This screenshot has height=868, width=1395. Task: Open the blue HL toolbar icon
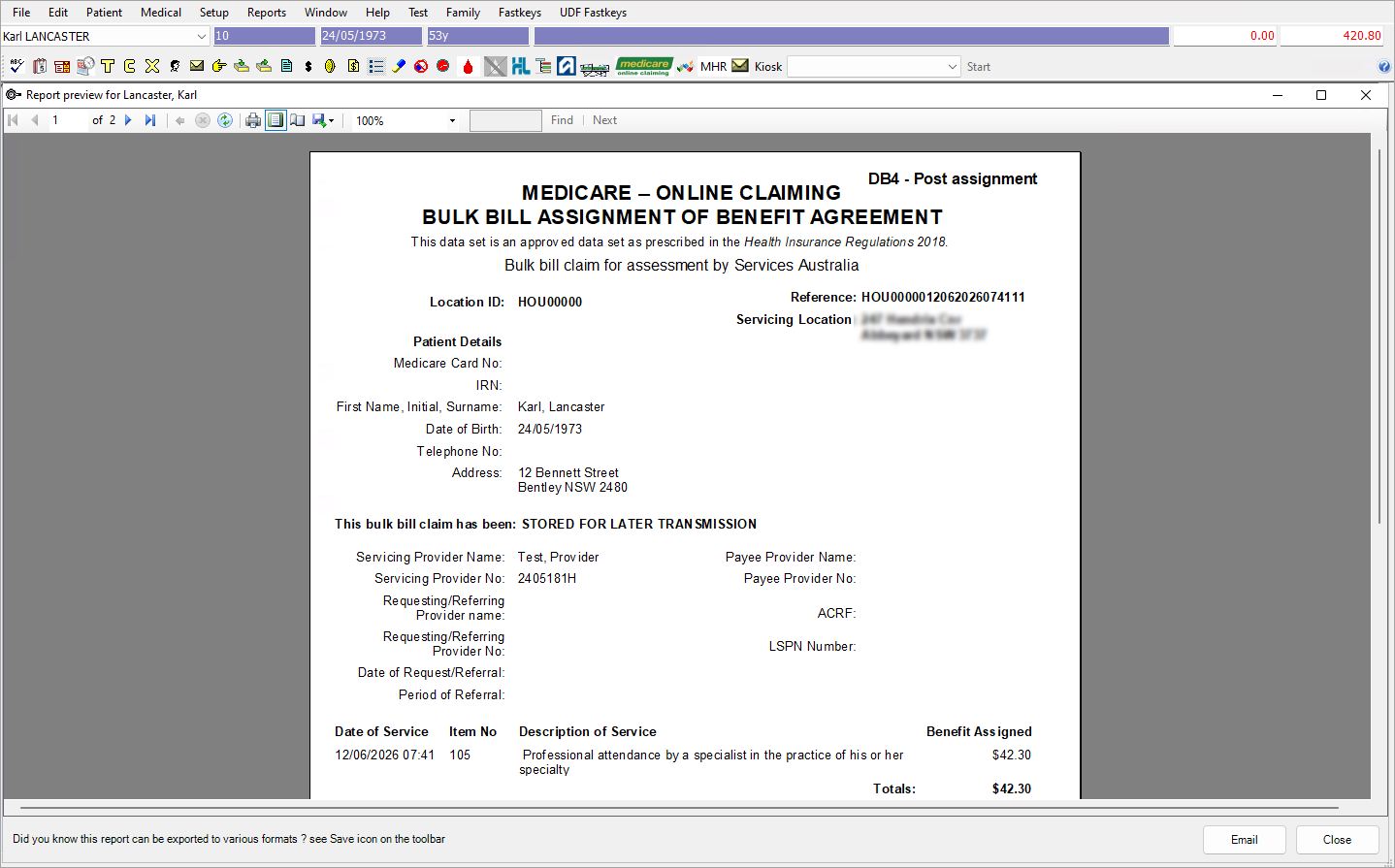coord(521,66)
